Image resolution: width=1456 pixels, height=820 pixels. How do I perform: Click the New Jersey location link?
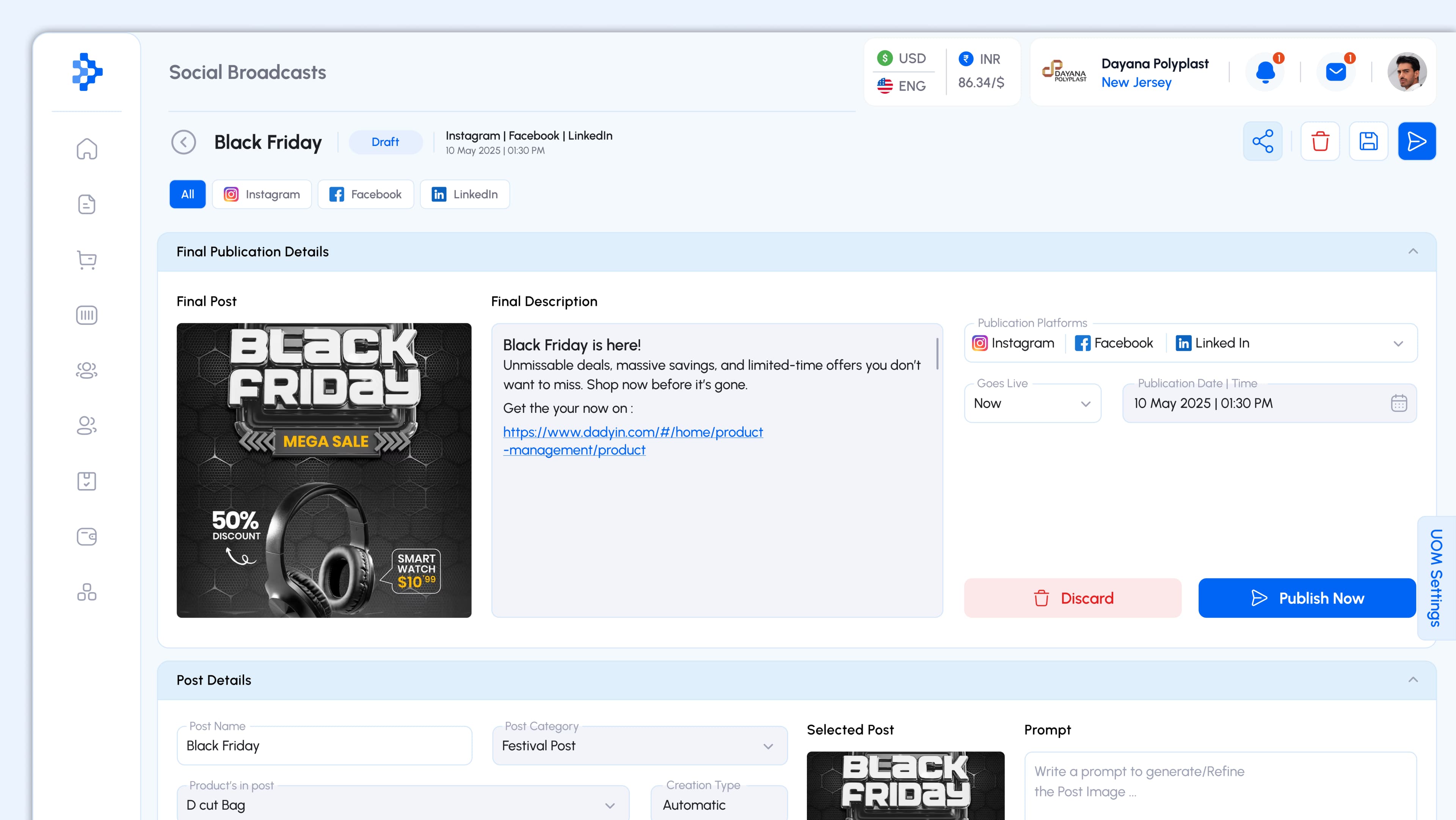(x=1136, y=83)
